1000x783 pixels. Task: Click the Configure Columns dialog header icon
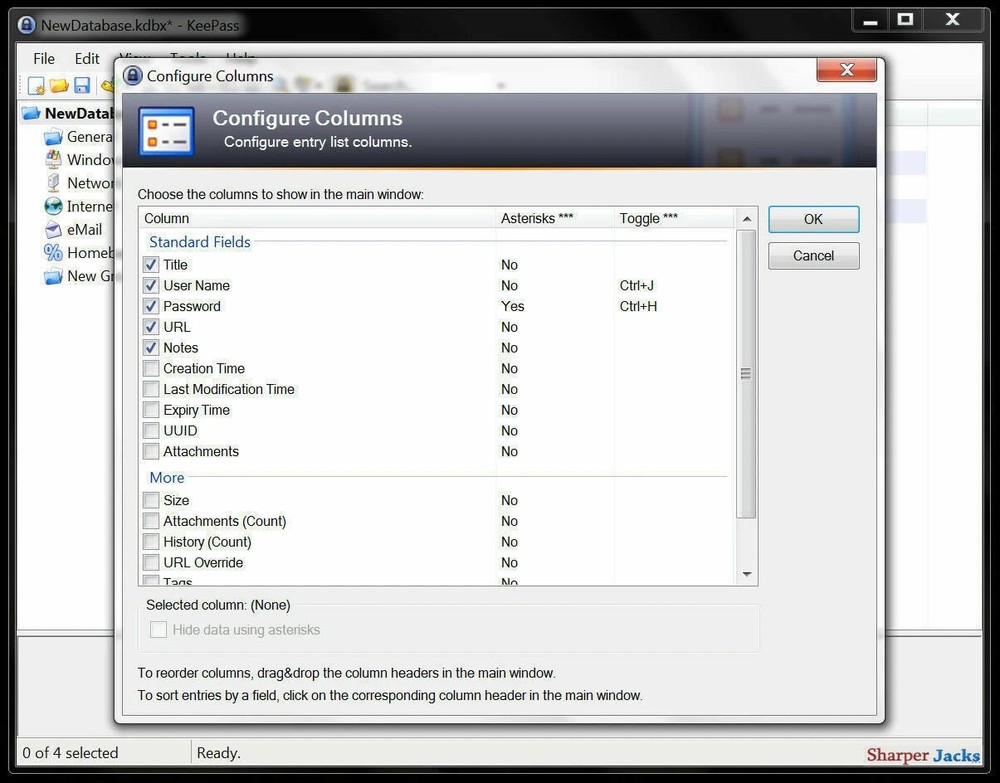(x=166, y=130)
